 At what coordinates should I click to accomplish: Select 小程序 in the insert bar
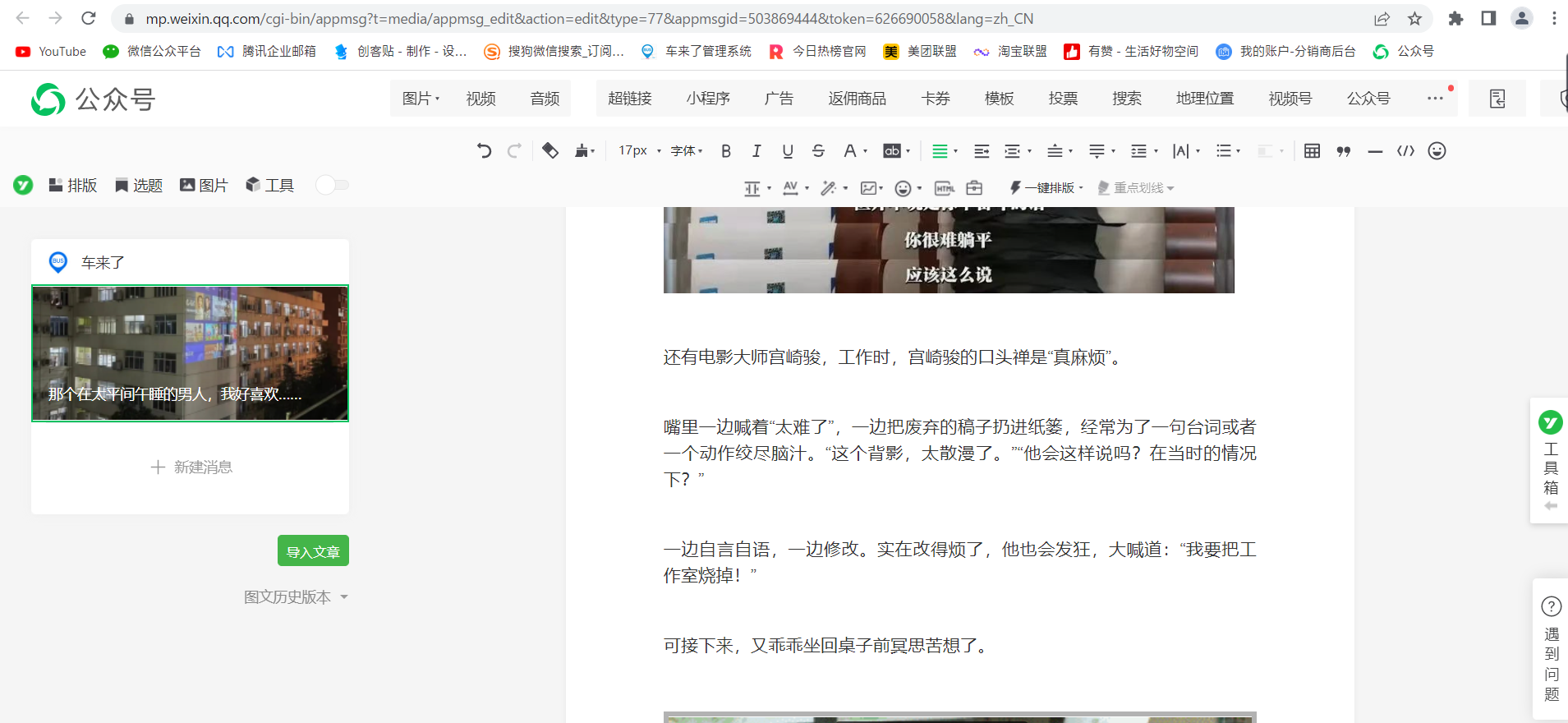(x=708, y=99)
